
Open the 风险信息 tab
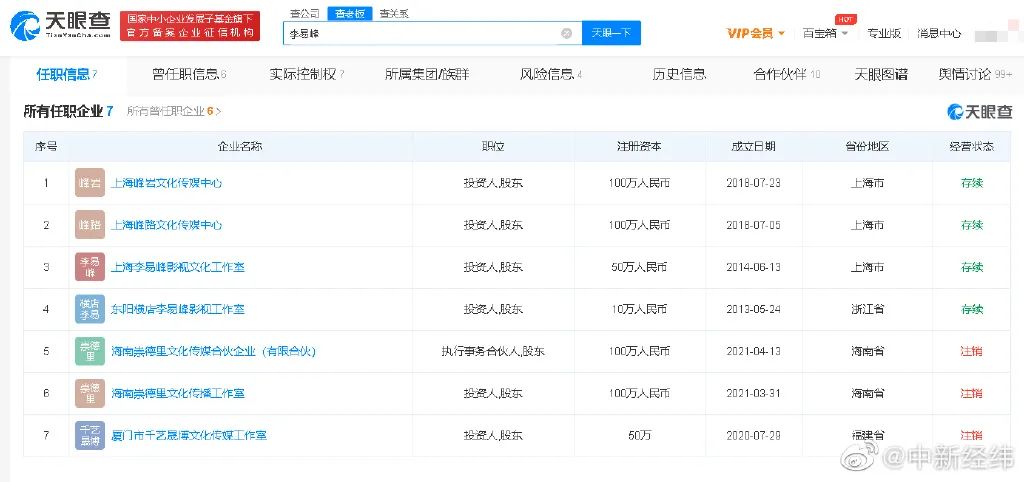550,74
